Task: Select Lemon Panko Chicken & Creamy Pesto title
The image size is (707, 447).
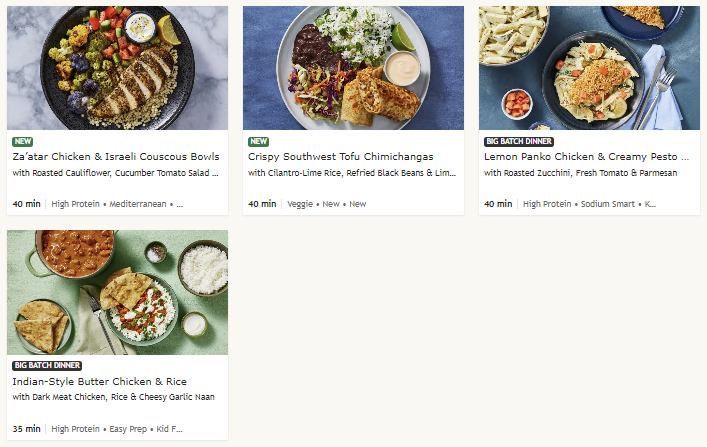Action: [586, 157]
